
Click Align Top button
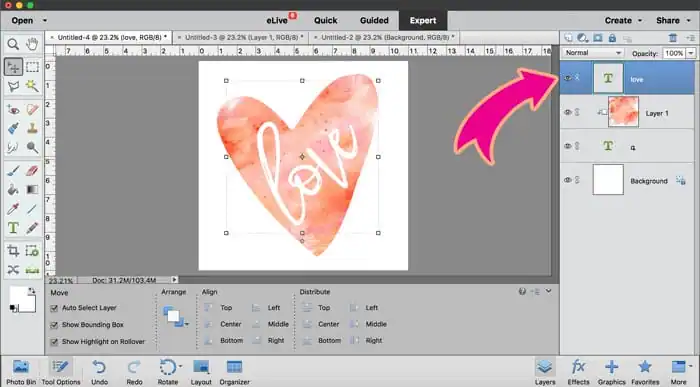point(218,308)
